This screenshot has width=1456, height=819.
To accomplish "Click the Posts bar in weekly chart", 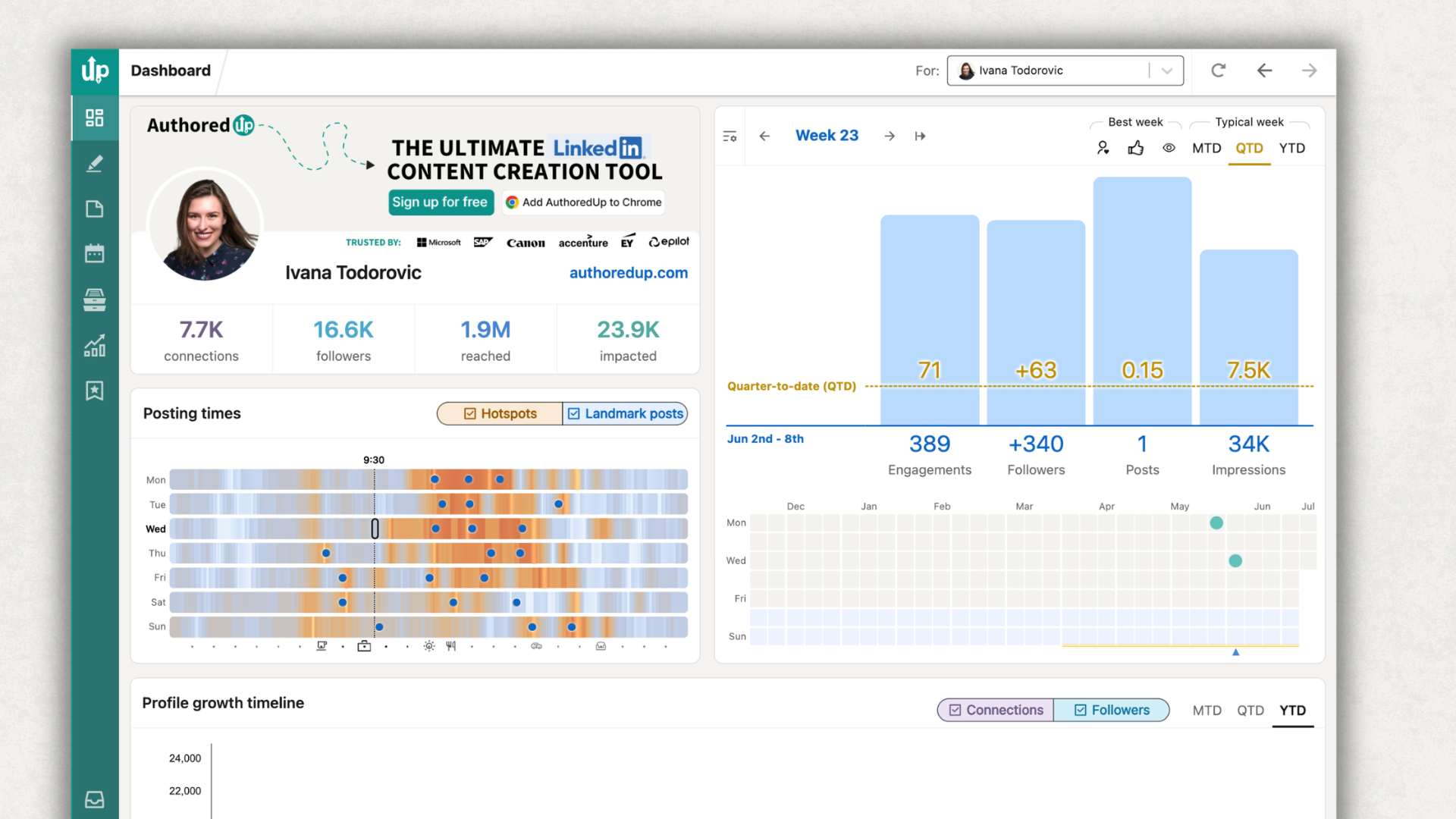I will coord(1142,301).
